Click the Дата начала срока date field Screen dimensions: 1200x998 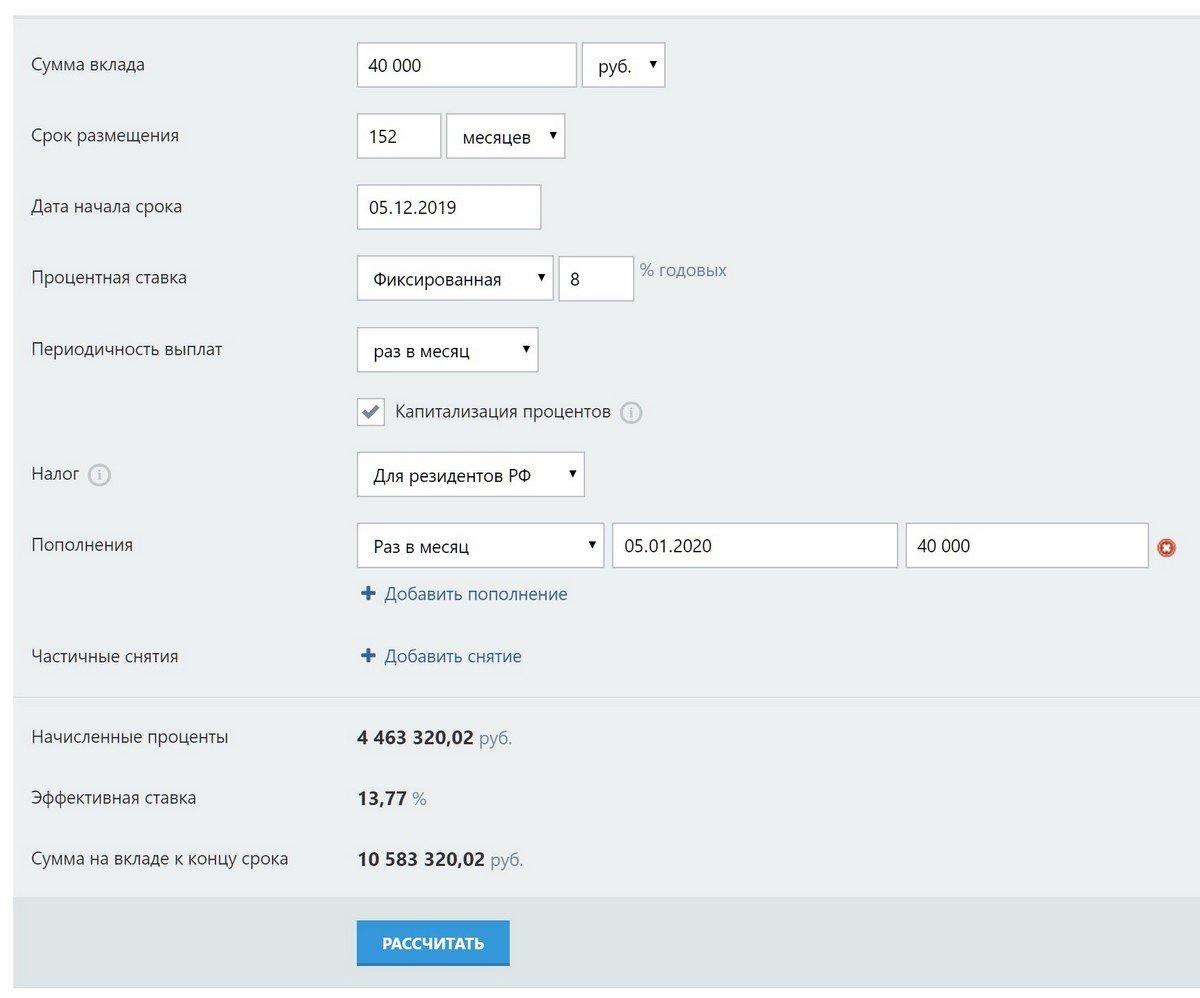(448, 207)
